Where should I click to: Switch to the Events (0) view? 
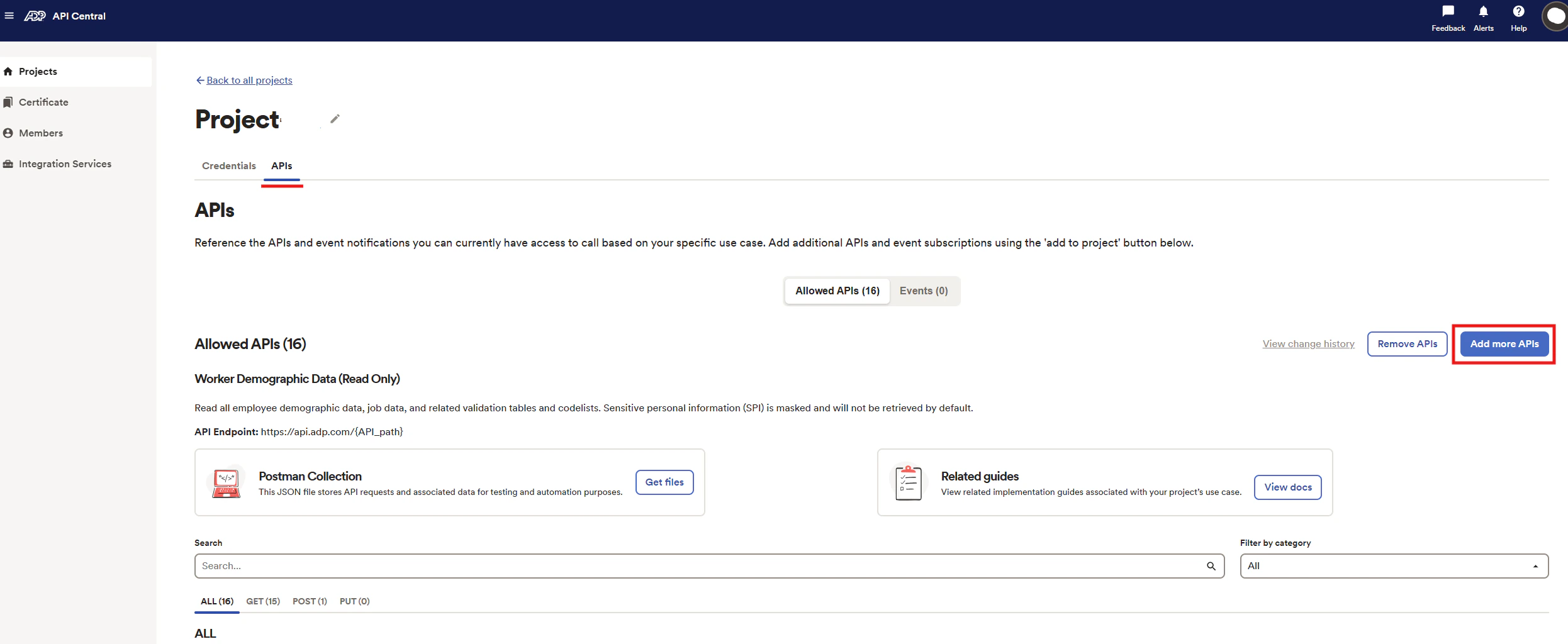pos(923,291)
